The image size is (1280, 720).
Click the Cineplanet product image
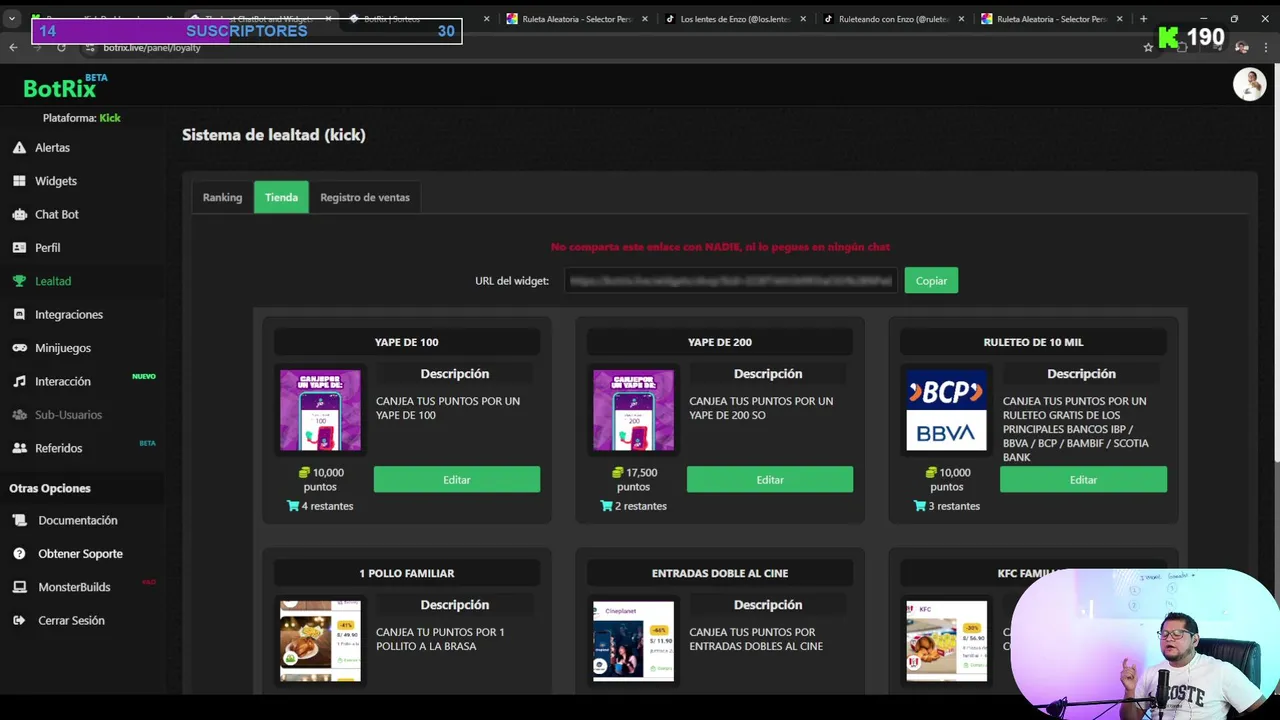[x=633, y=641]
